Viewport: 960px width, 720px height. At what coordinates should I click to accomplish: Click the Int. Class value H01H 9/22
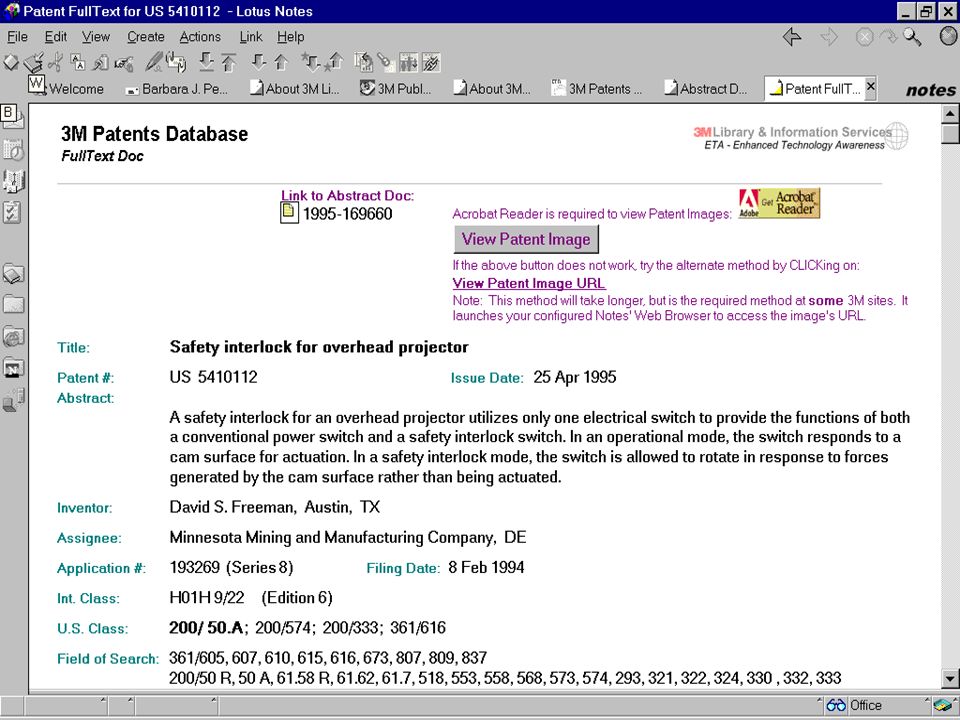[207, 598]
